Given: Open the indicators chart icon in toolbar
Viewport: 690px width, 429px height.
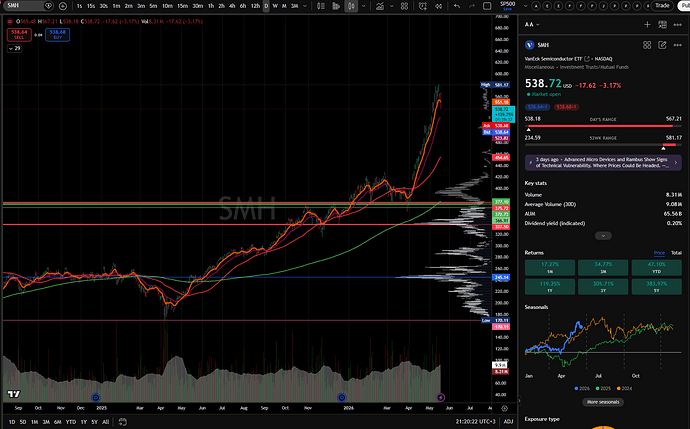Looking at the screenshot, I should pyautogui.click(x=379, y=6).
